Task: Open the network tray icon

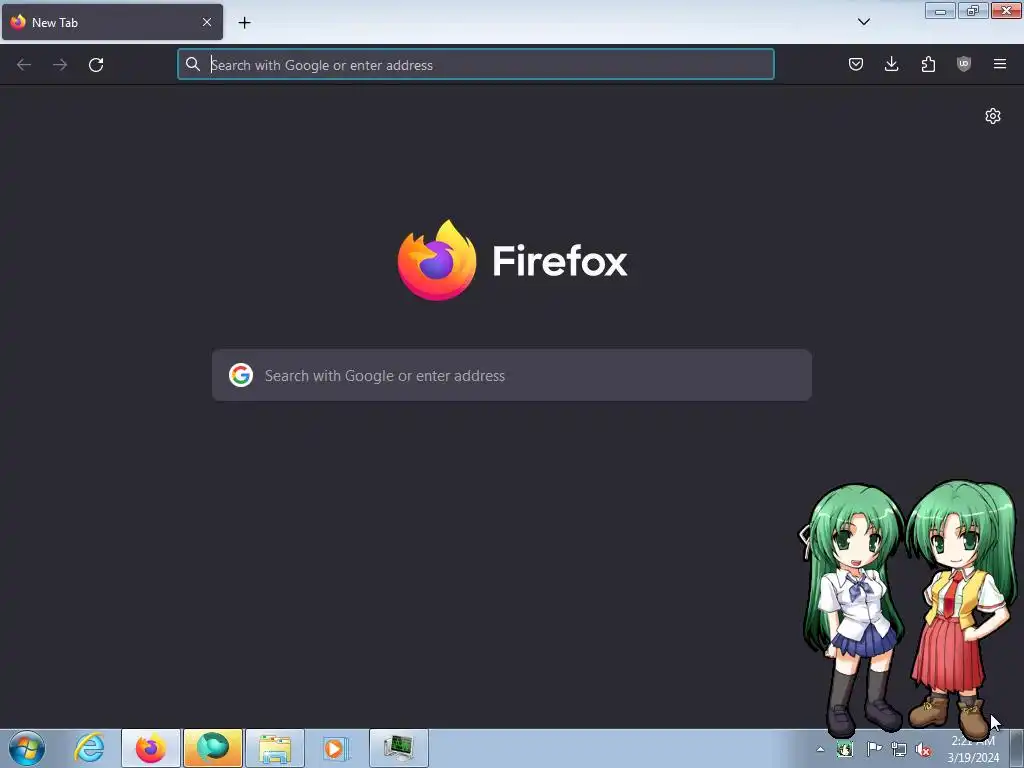Action: tap(899, 749)
